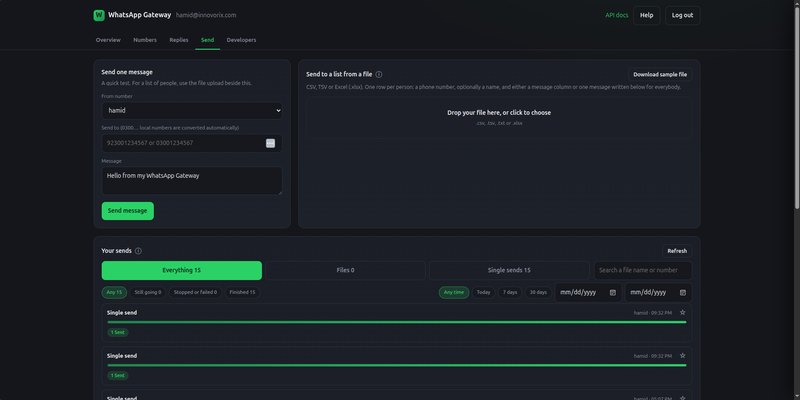The height and width of the screenshot is (400, 800).
Task: Click the Send one message heading
Action: point(127,72)
